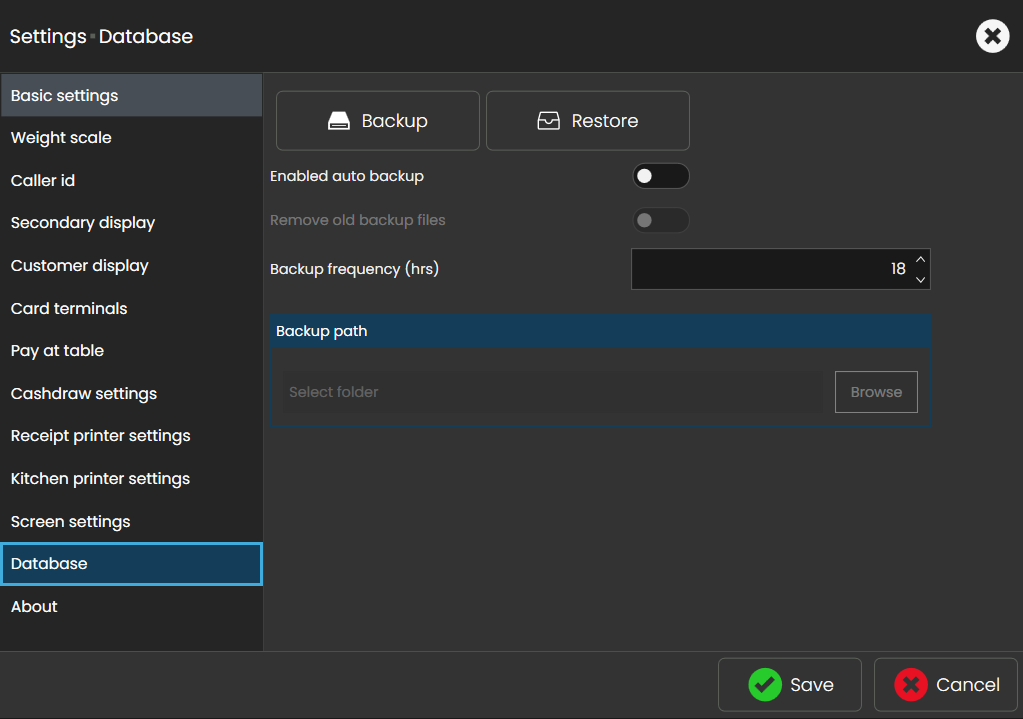Click the green checkmark Save icon
1023x719 pixels.
pyautogui.click(x=765, y=685)
